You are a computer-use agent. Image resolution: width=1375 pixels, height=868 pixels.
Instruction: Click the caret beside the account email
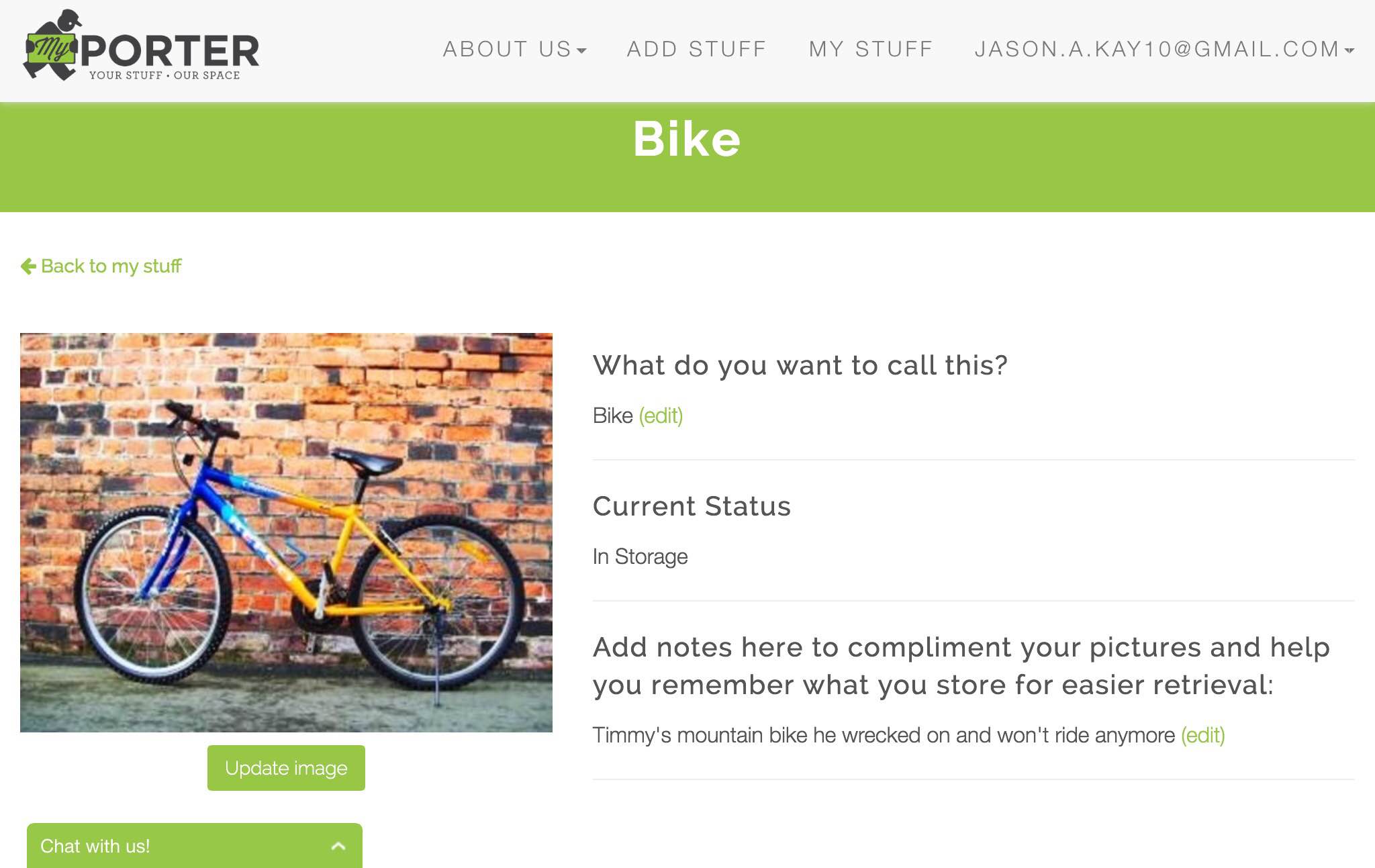(x=1349, y=50)
